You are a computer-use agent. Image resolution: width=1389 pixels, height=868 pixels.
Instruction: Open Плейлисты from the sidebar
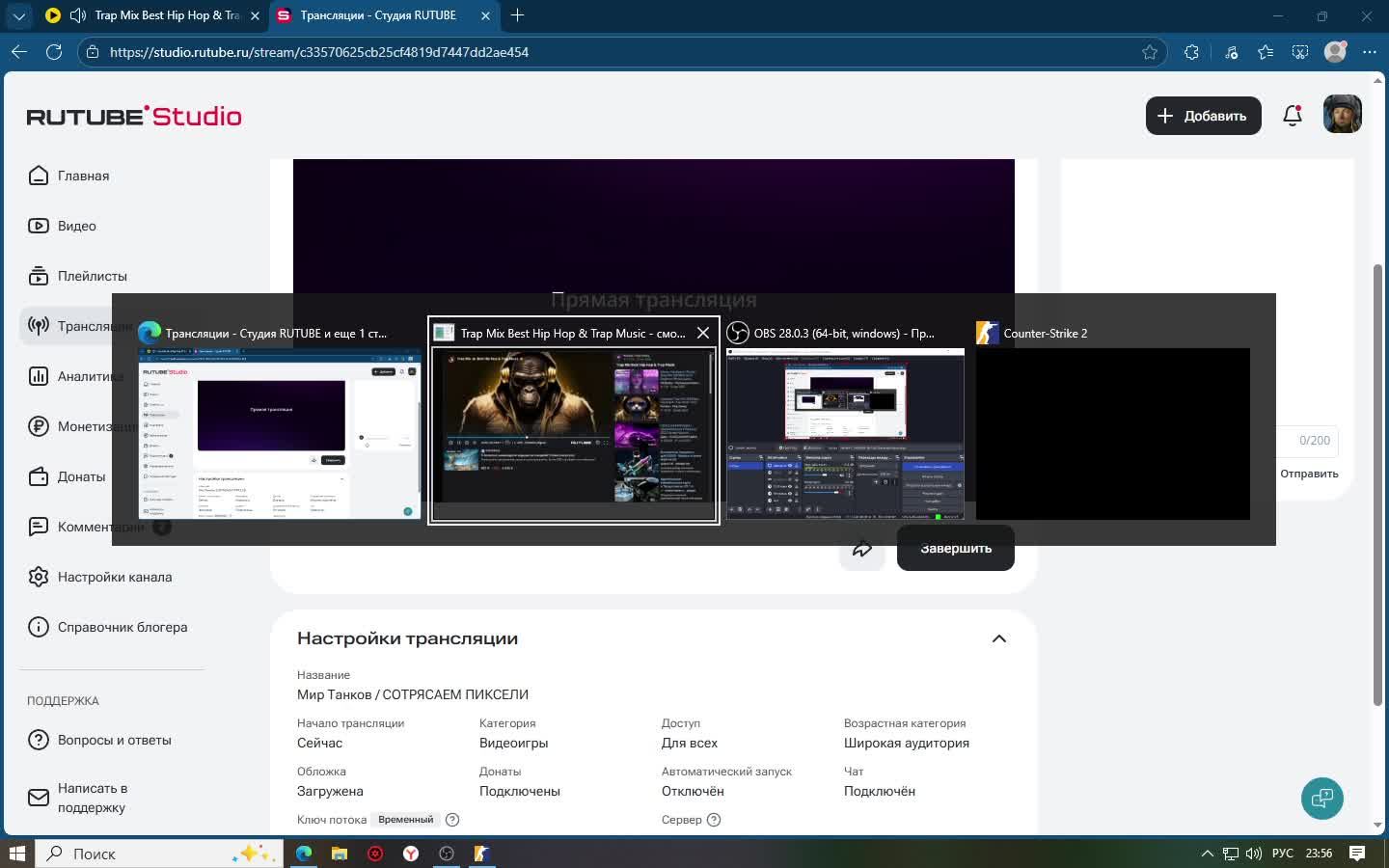click(x=39, y=276)
